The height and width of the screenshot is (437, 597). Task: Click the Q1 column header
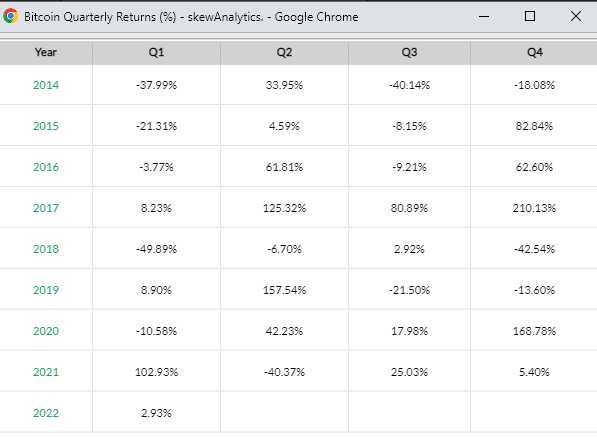coord(156,52)
